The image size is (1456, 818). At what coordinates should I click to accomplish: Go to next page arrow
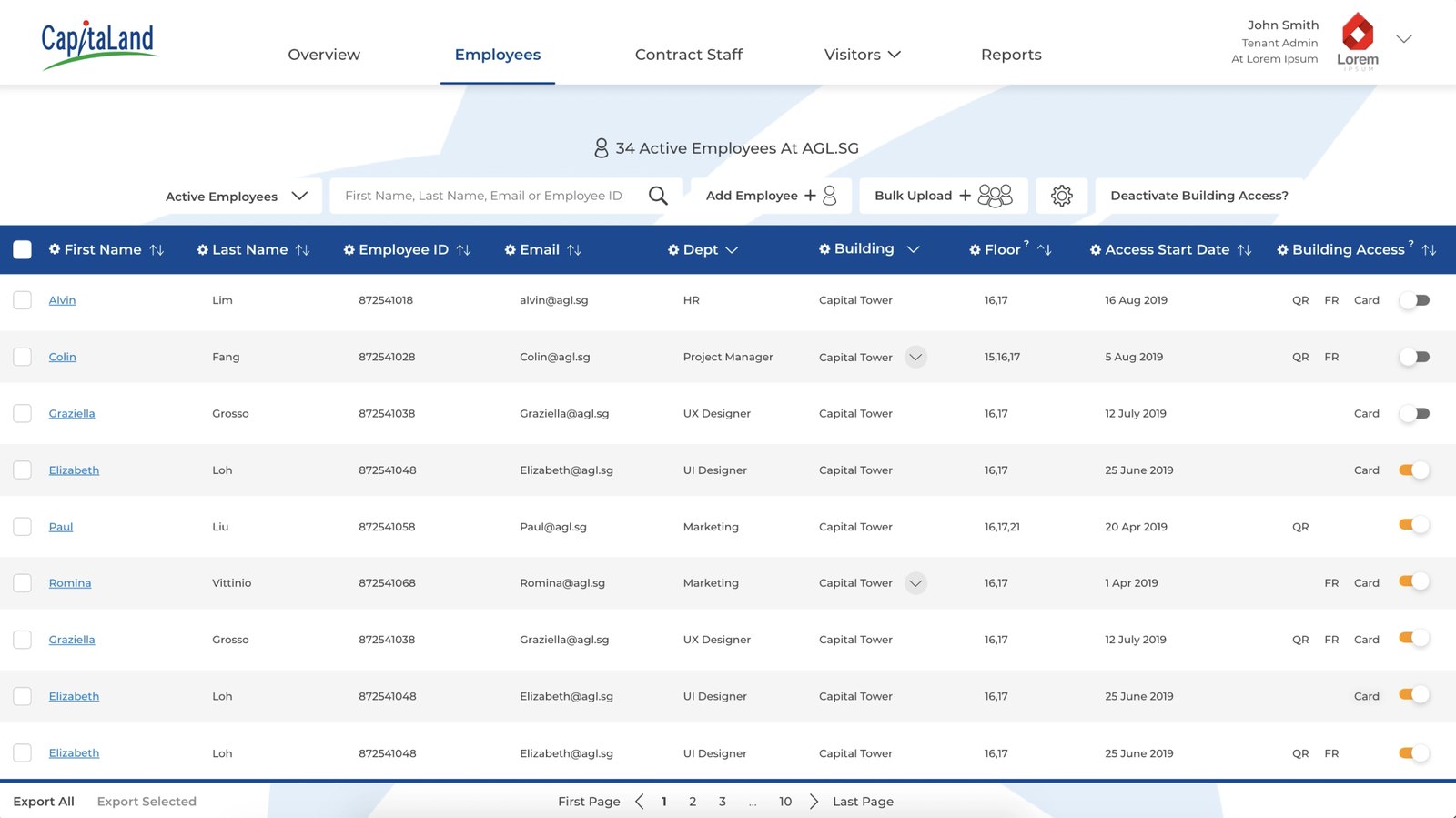814,802
